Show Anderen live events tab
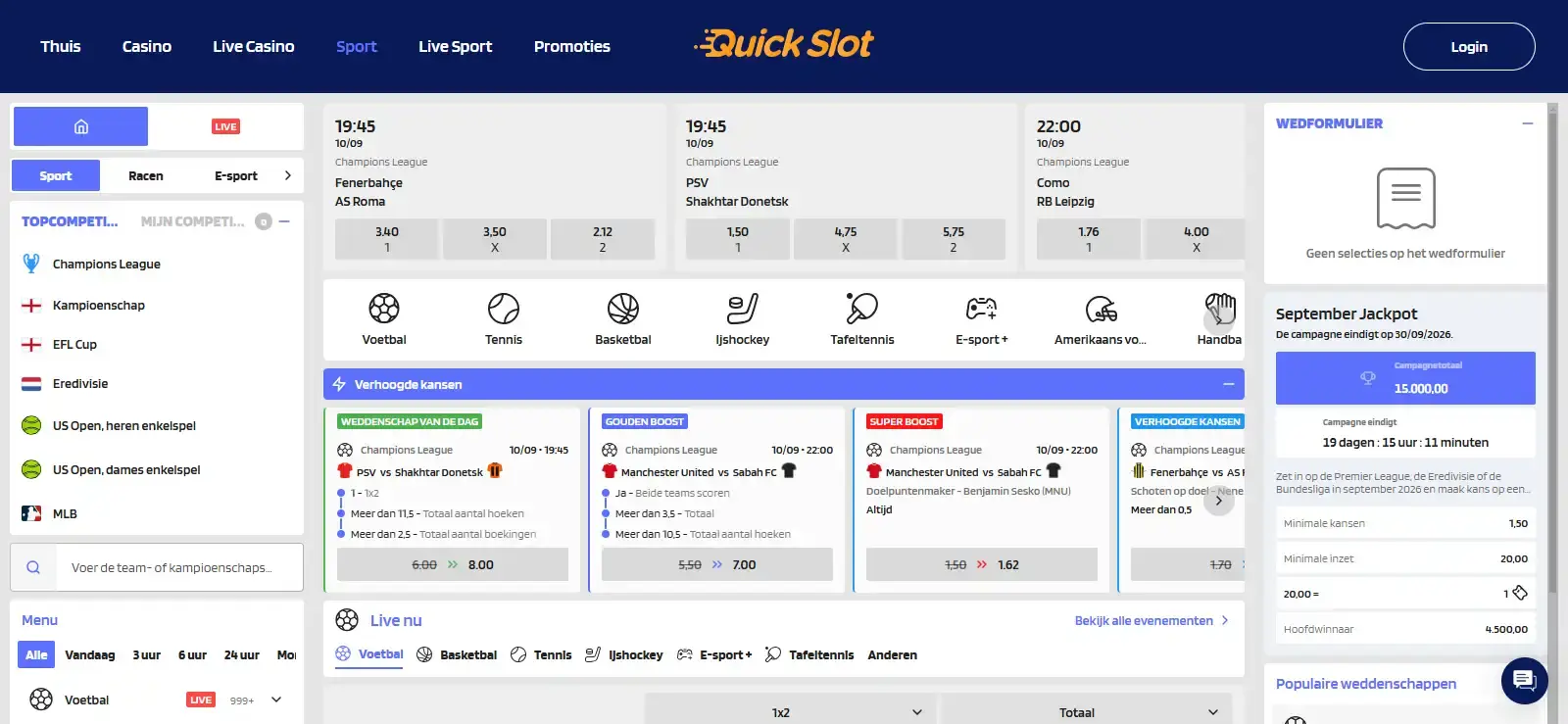Viewport: 1568px width, 724px height. (893, 654)
